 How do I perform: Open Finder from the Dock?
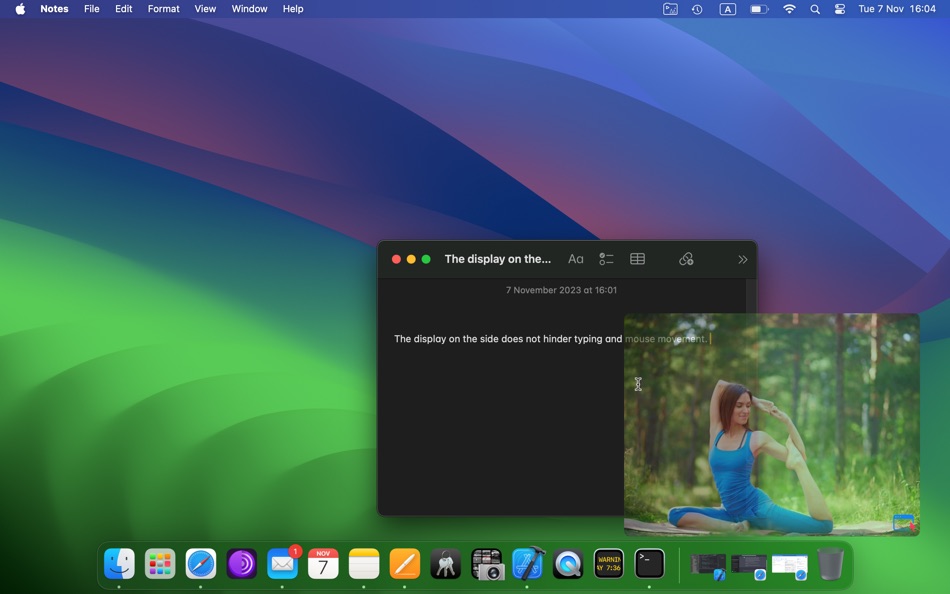[119, 564]
